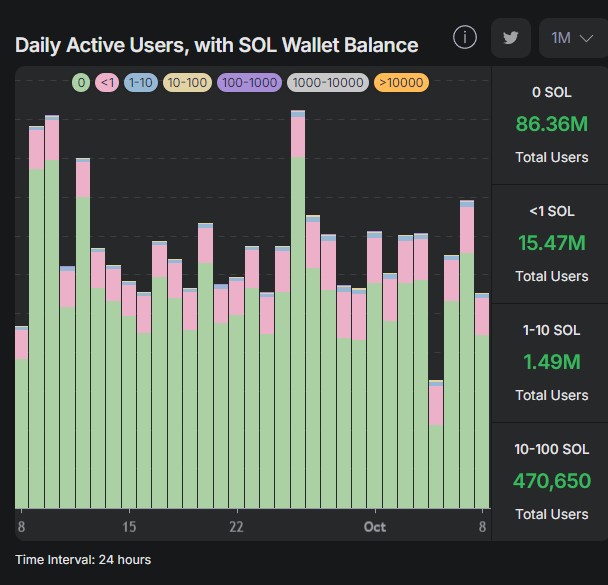Select the 0 SOL total users card
Viewport: 608px width, 585px height.
[551, 125]
